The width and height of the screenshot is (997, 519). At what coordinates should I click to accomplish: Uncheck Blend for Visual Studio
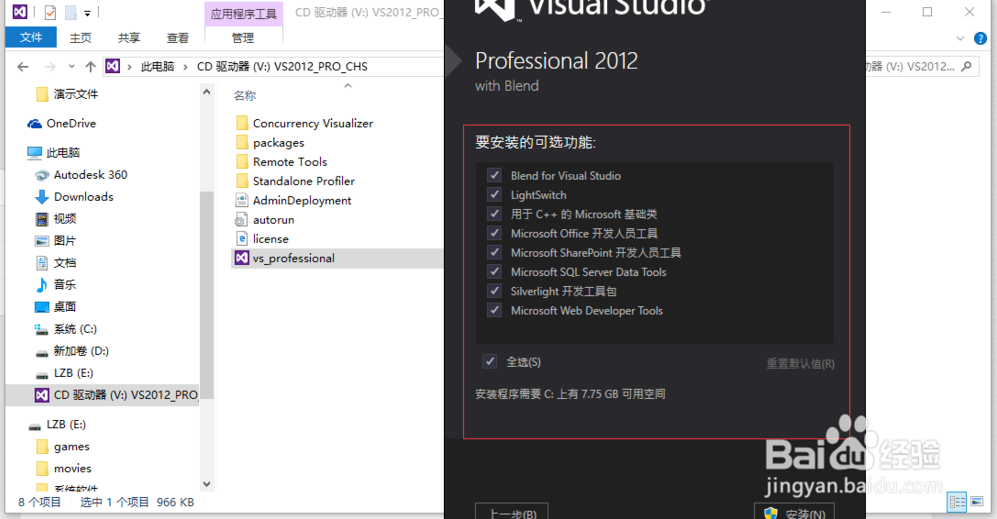click(494, 176)
